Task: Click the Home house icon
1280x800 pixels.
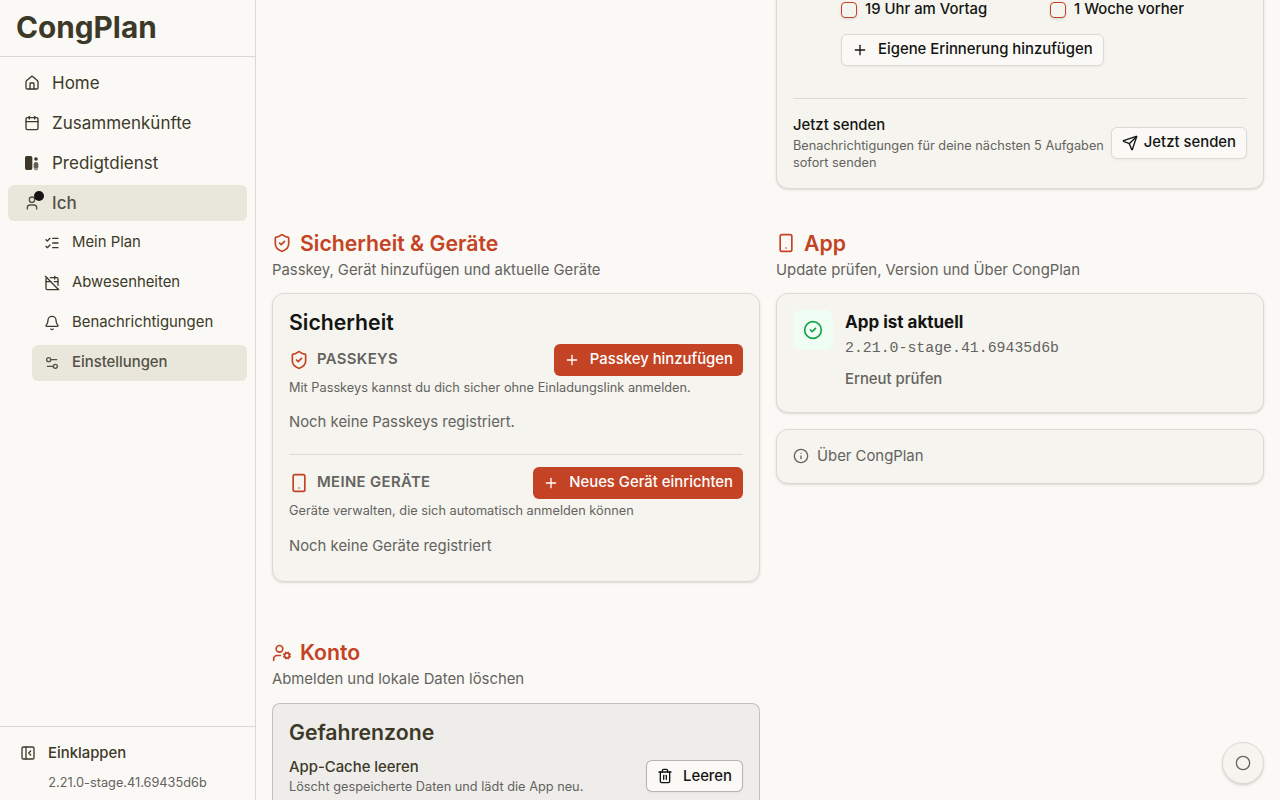Action: [32, 83]
